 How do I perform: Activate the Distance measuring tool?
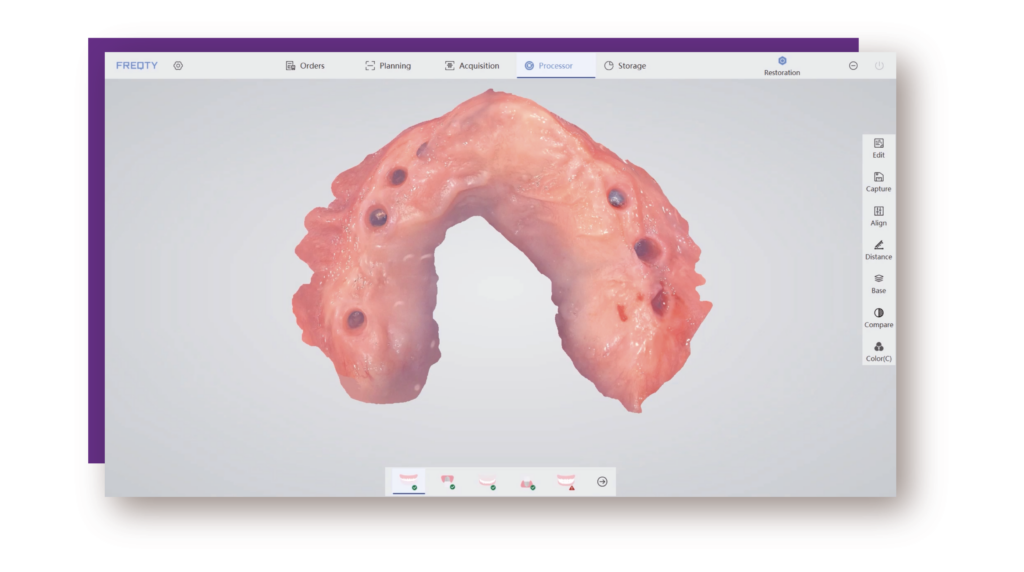878,250
